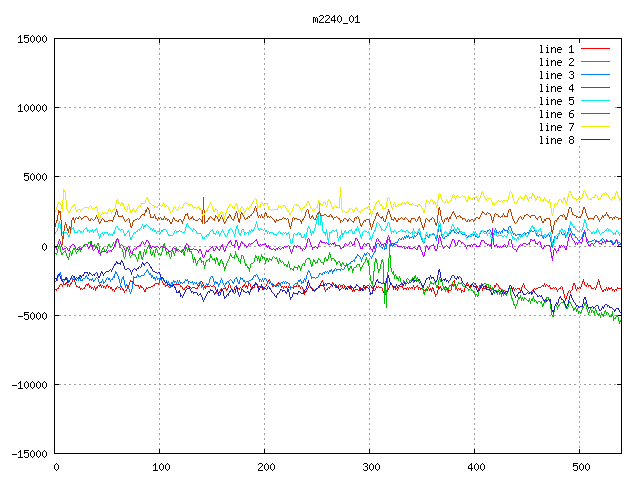Click the "line 3" legend label
Screen dimensions: 640x480
point(557,75)
